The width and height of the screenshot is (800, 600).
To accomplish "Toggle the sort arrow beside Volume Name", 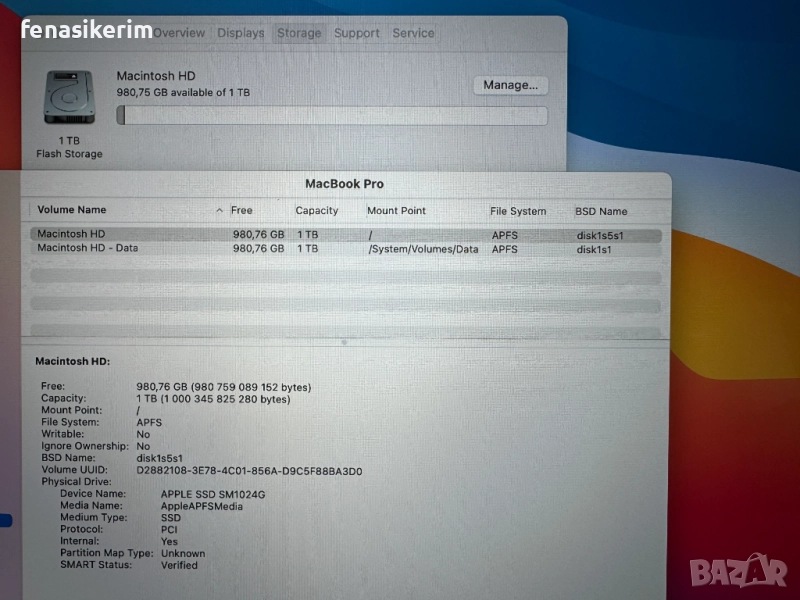I will (x=220, y=211).
